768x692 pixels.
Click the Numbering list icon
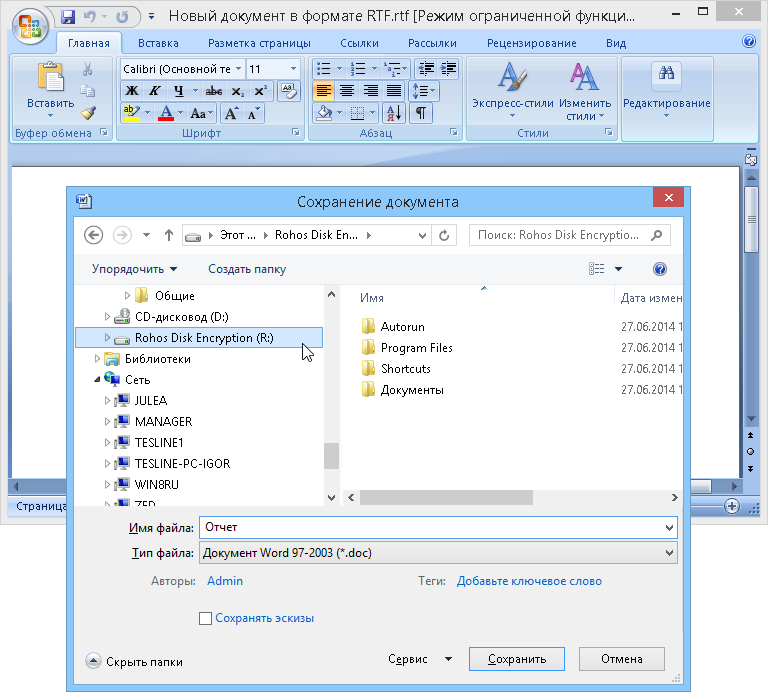(358, 69)
